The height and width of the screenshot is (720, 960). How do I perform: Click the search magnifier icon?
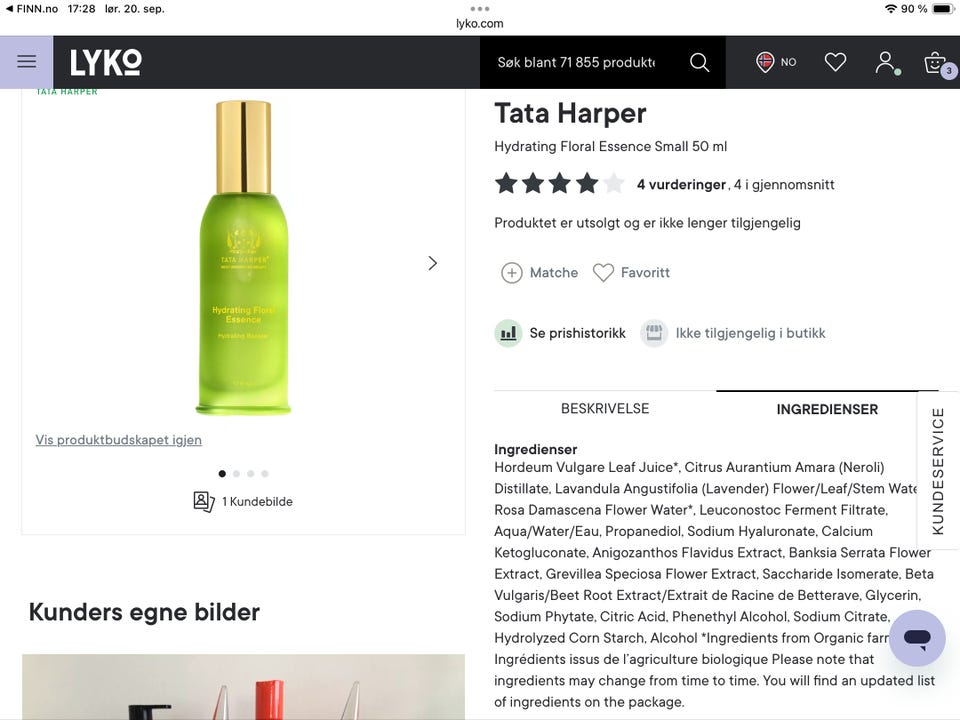point(699,62)
